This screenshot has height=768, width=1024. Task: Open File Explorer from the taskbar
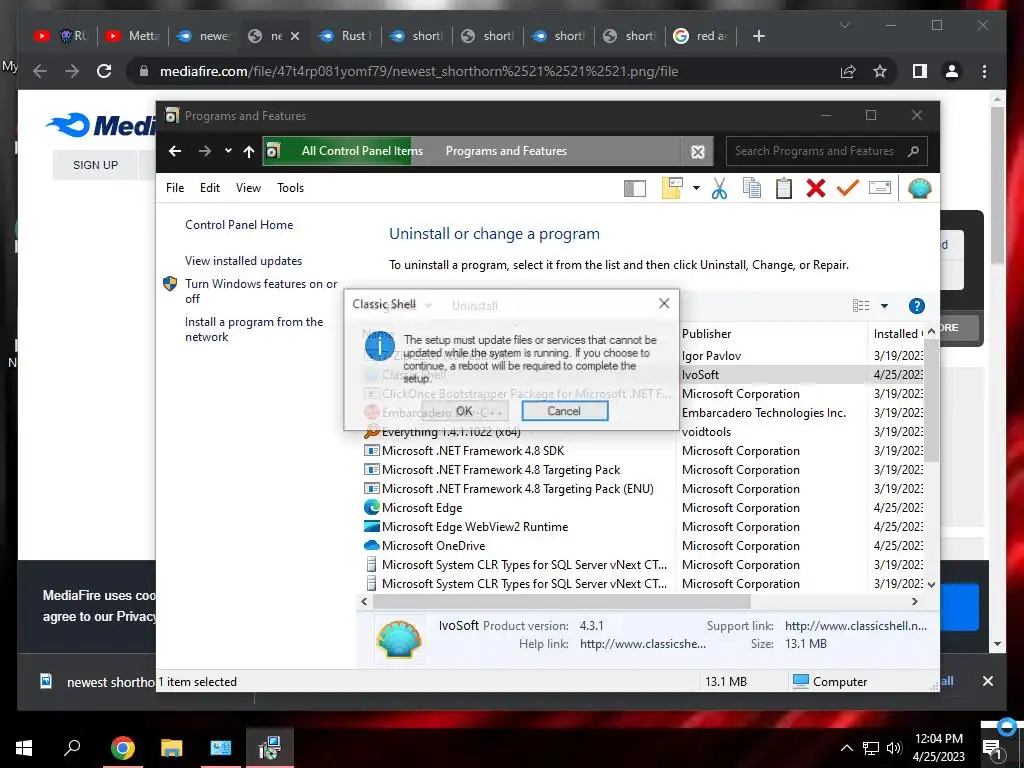click(171, 748)
